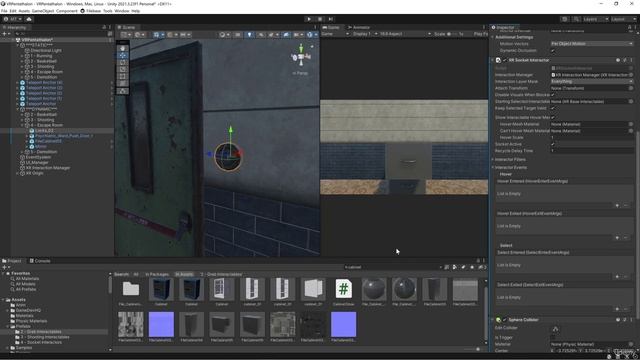Click the Hierarchy add (+) button
The image size is (640, 360).
point(5,33)
